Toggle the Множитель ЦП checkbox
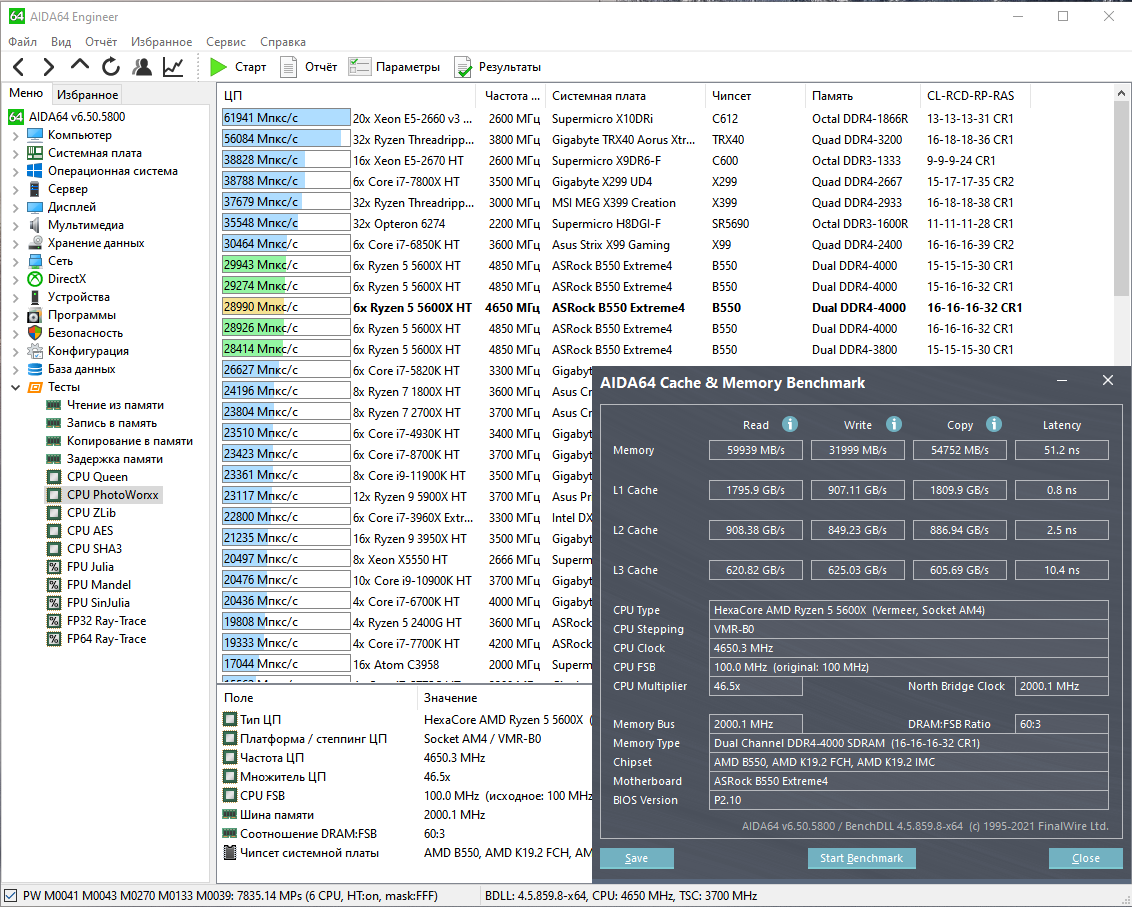1132x907 pixels. click(x=230, y=776)
